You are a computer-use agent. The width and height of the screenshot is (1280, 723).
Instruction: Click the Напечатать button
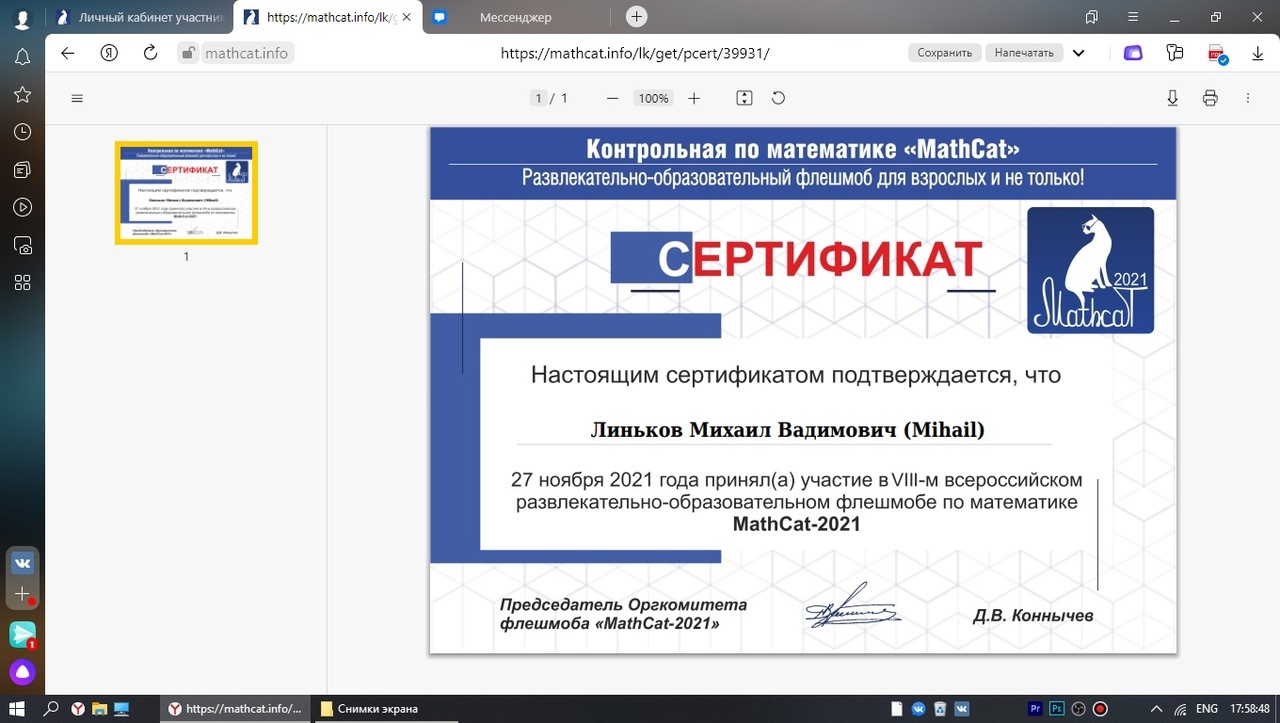pos(1024,53)
